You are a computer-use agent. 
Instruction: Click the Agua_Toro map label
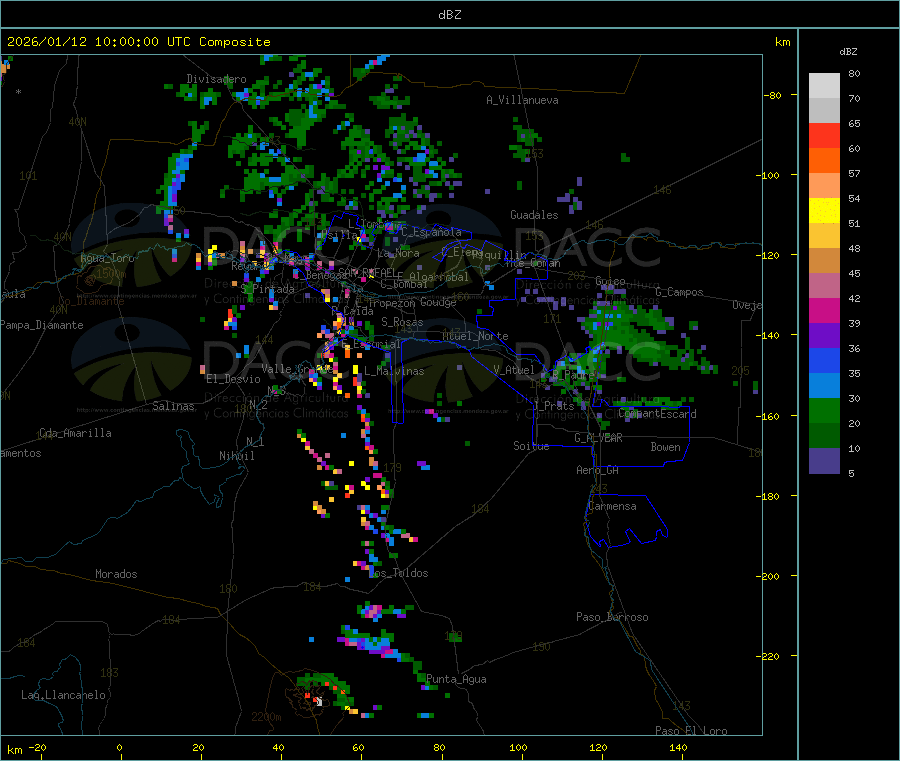[107, 258]
